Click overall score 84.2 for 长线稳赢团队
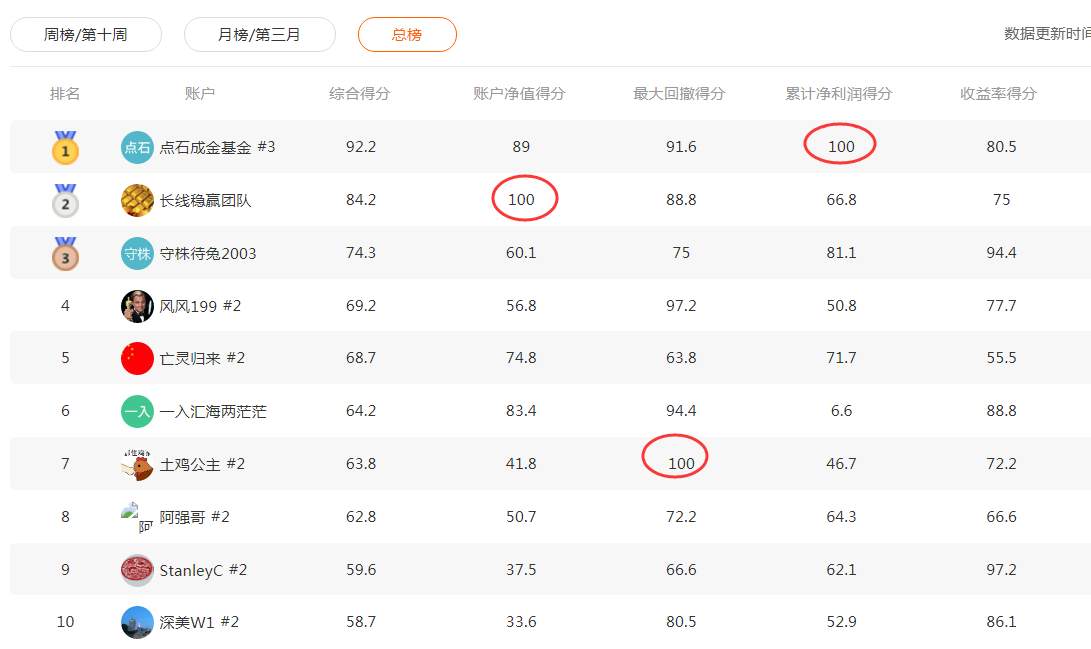 pyautogui.click(x=361, y=200)
